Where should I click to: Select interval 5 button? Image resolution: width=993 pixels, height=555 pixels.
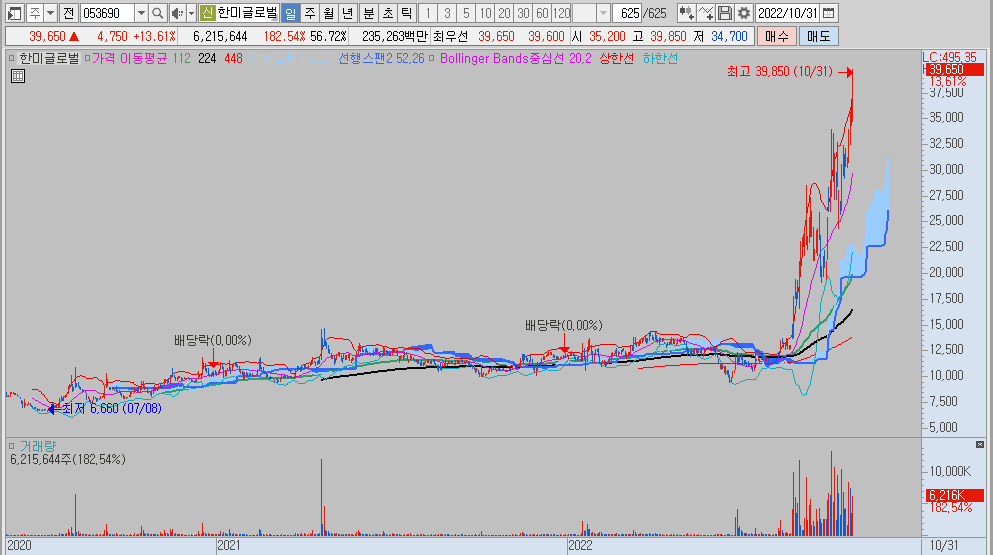pyautogui.click(x=466, y=13)
